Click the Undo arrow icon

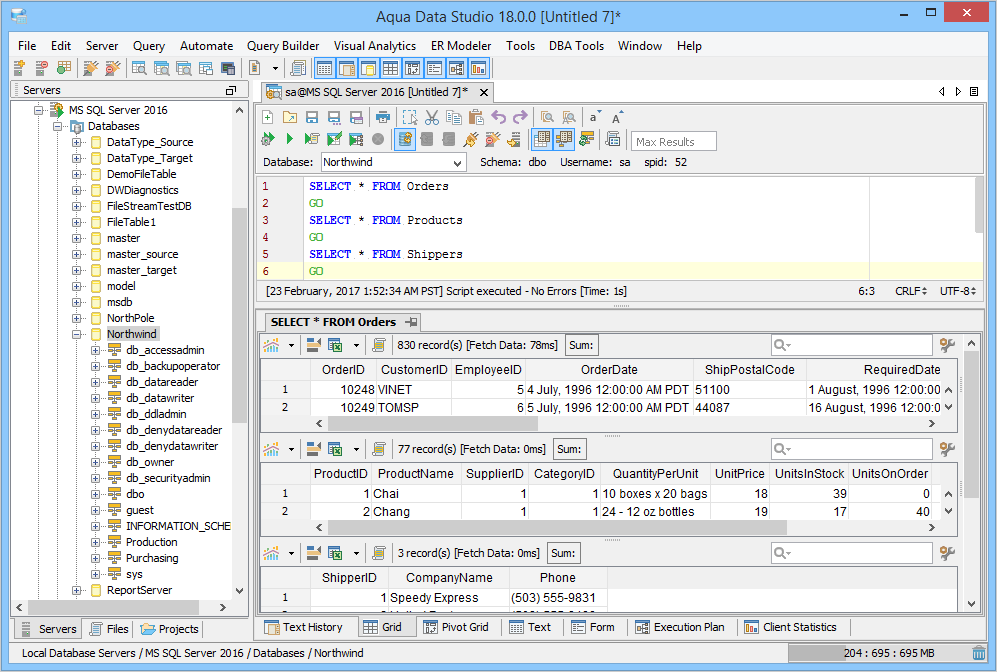(x=498, y=118)
